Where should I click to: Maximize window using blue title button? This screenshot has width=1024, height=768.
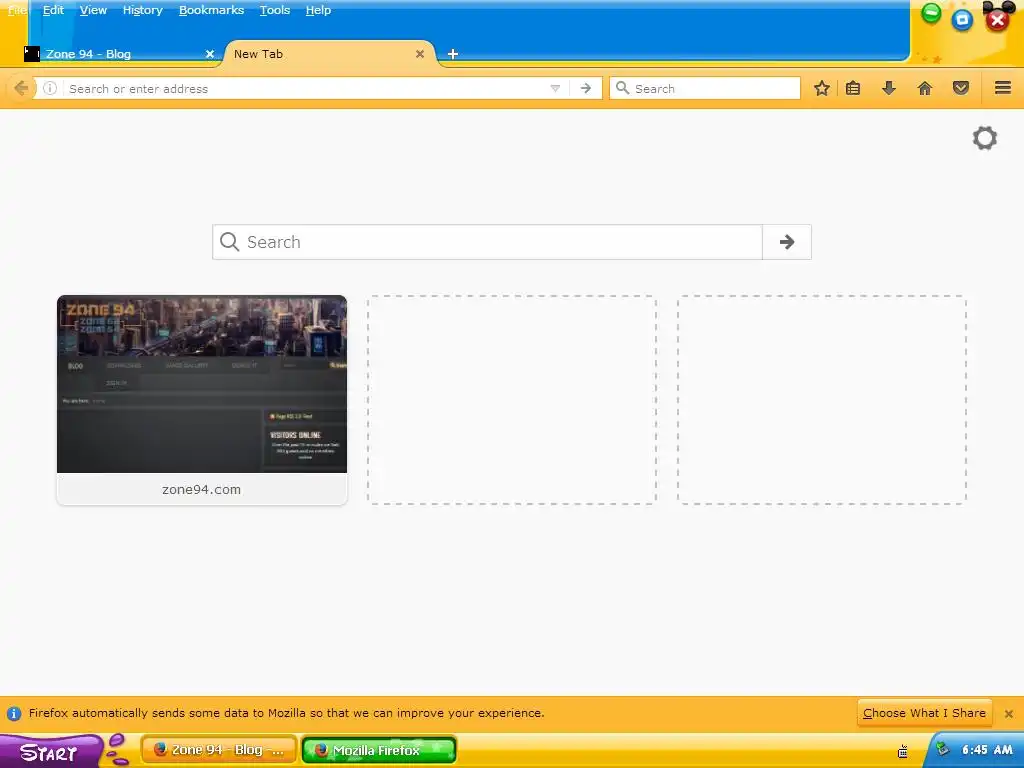[x=962, y=20]
